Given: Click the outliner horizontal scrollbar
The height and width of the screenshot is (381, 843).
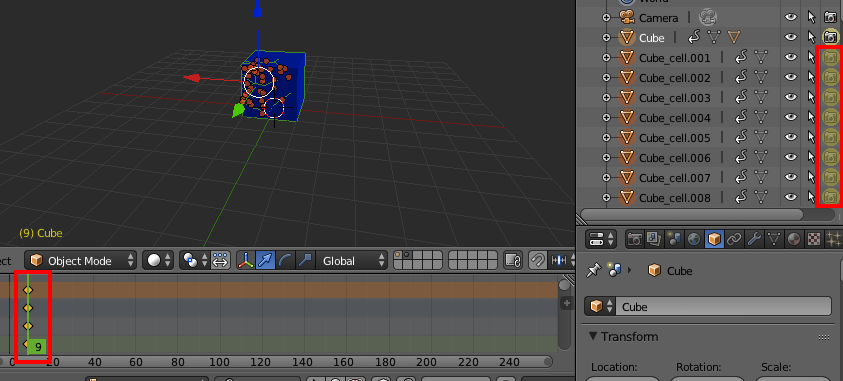Looking at the screenshot, I should pyautogui.click(x=691, y=214).
